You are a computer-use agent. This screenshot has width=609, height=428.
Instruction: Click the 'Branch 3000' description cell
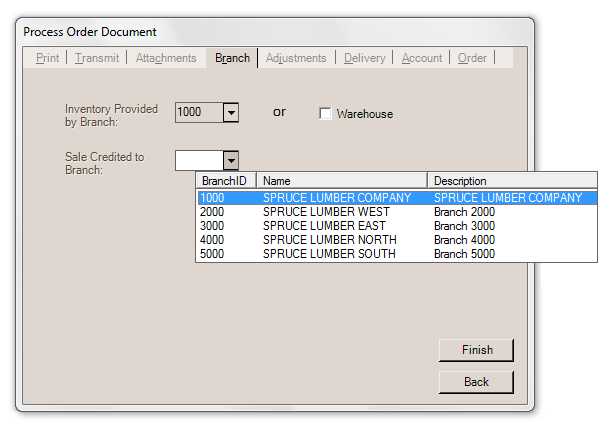[x=465, y=226]
